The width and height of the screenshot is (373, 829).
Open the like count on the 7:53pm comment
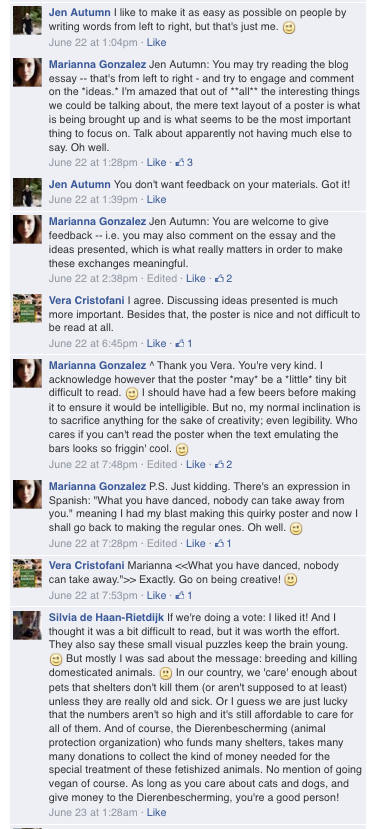click(184, 595)
